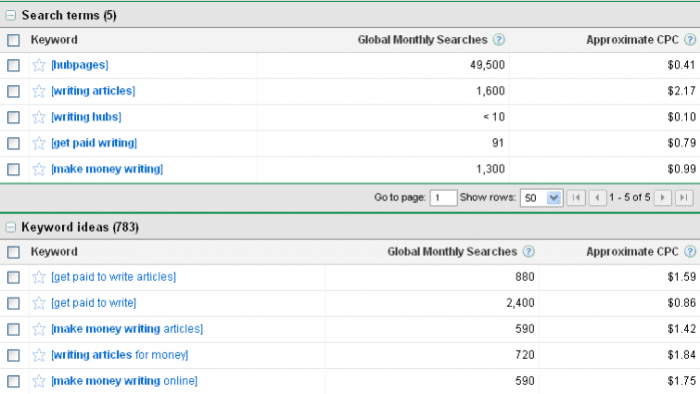Screen dimensions: 700x394
Task: Star the [writing hubs] keyword
Action: point(39,117)
